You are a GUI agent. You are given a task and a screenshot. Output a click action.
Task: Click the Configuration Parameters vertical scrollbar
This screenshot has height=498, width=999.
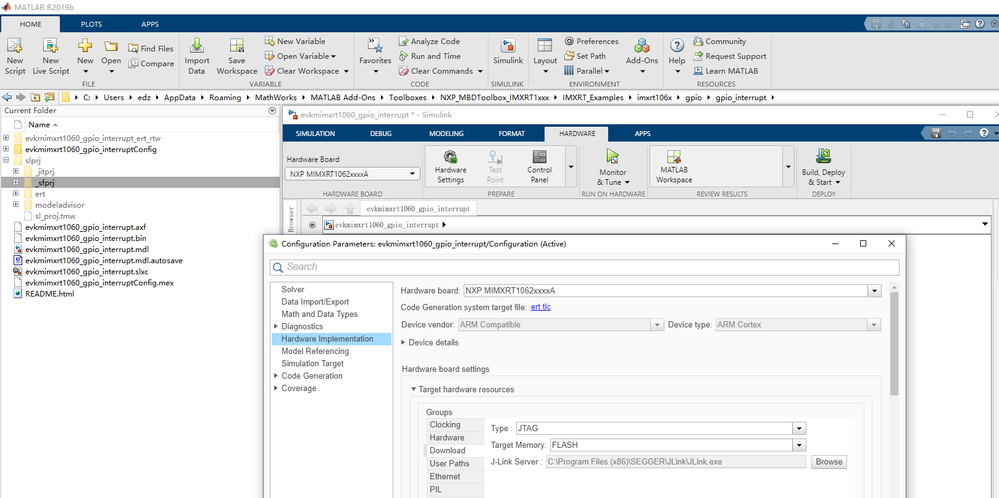(894, 344)
